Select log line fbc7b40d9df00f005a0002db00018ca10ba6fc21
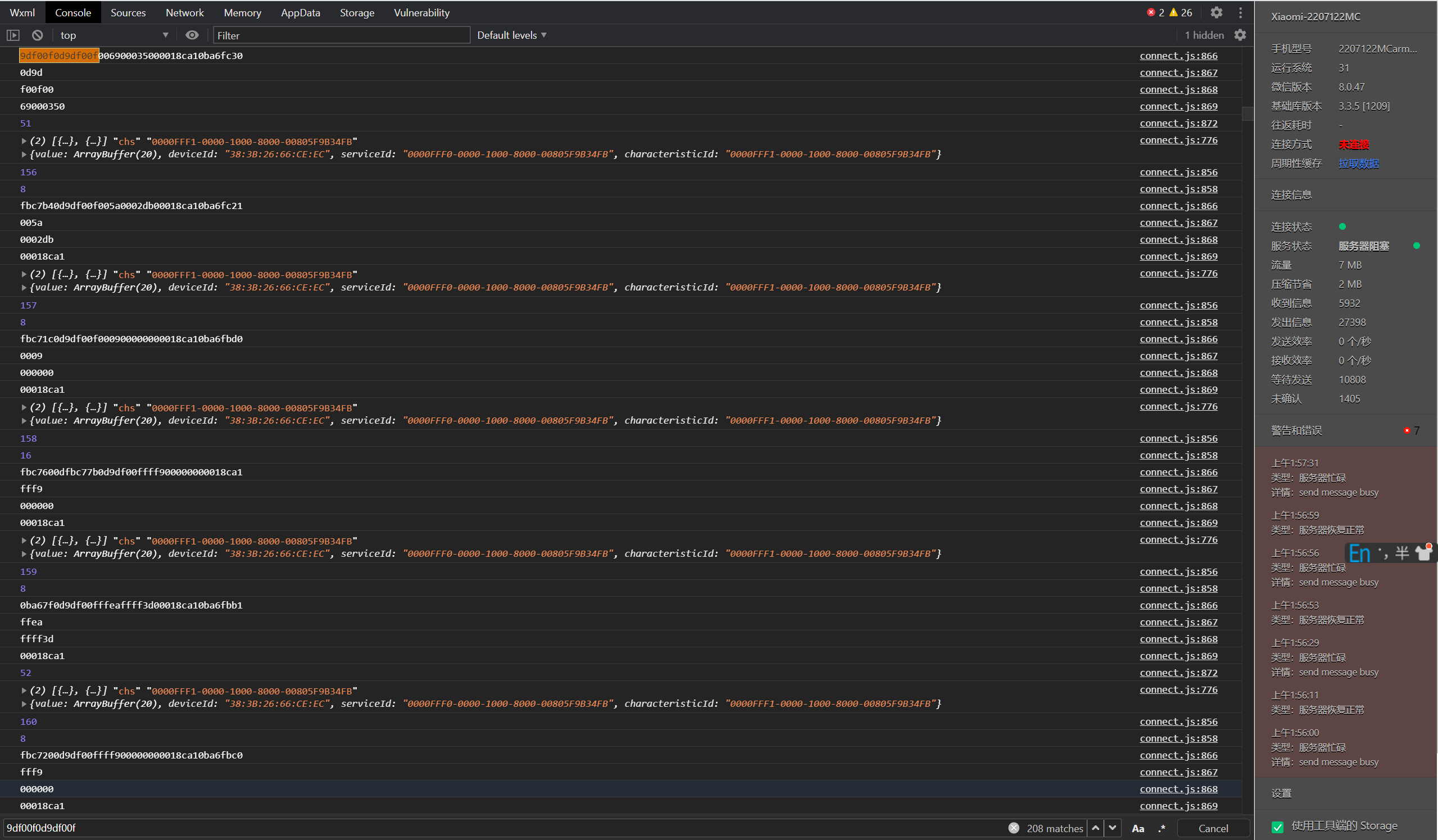The width and height of the screenshot is (1438, 840). click(131, 206)
